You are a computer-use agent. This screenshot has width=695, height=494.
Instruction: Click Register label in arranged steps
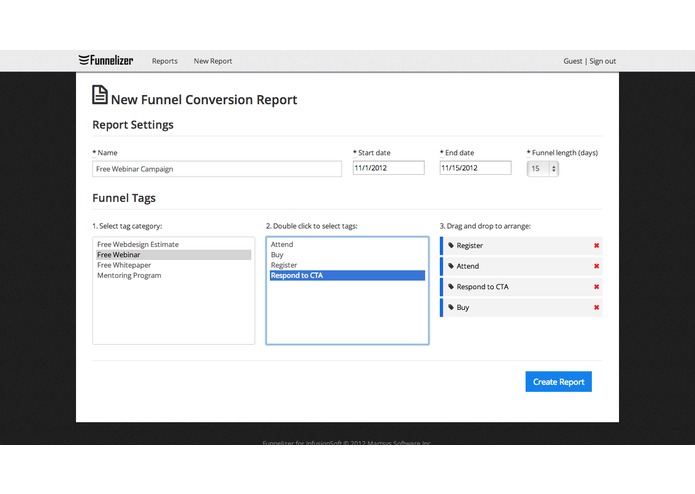[469, 246]
